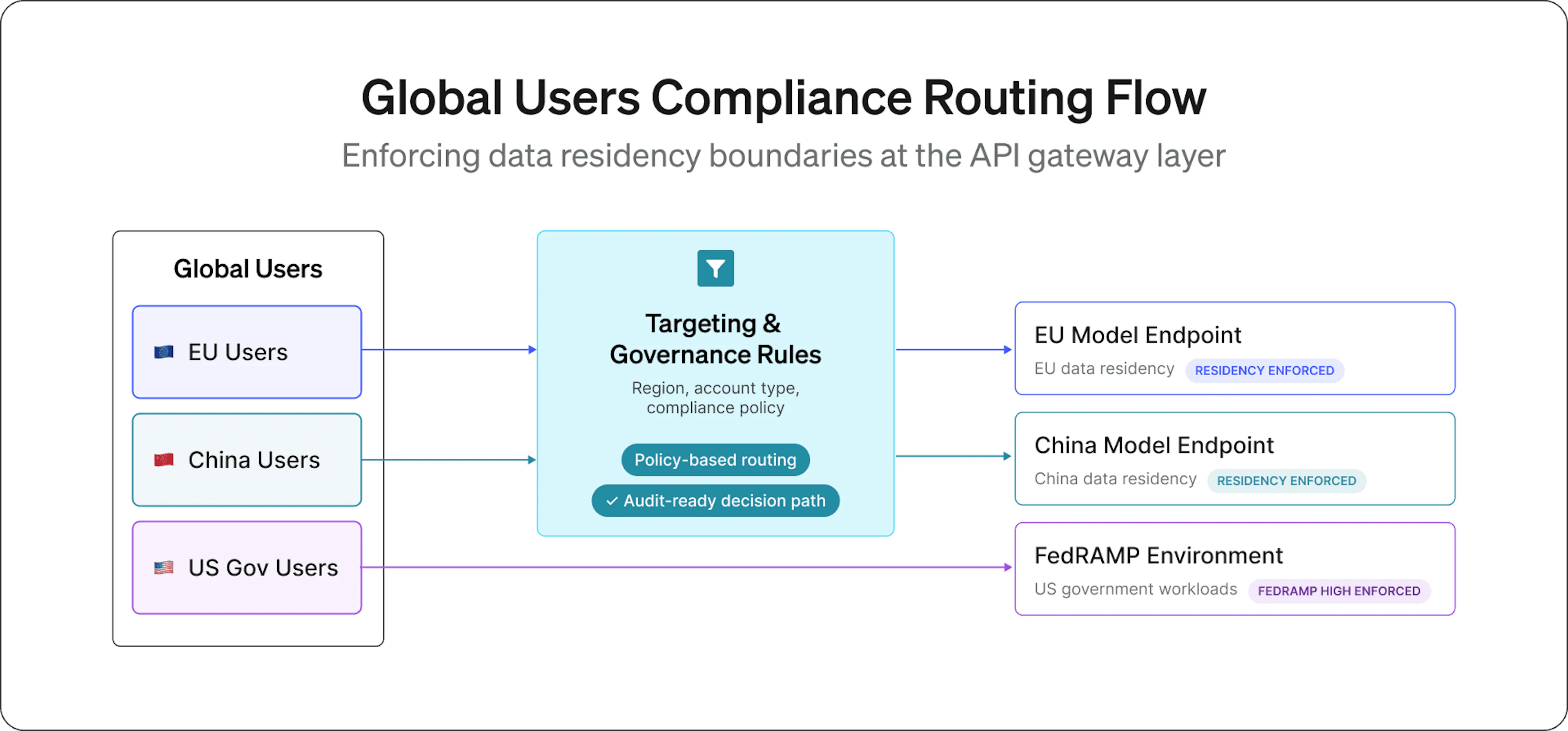The image size is (1568, 731).
Task: Select the China Users box
Action: [x=247, y=460]
